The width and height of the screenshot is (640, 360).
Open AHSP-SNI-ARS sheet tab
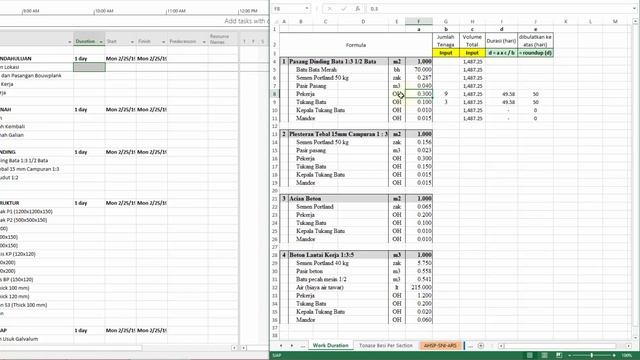click(440, 346)
